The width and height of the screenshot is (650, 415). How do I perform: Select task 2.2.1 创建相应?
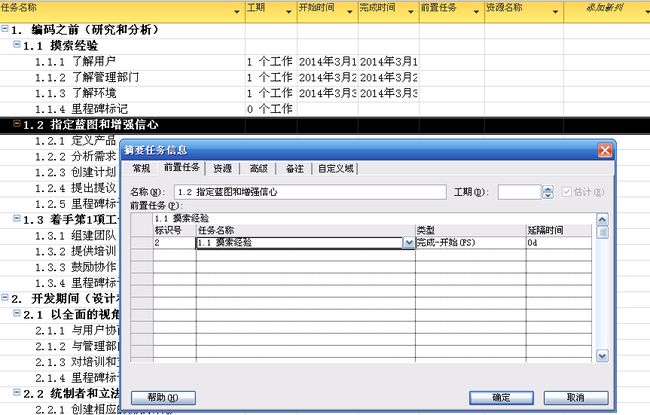(x=77, y=410)
